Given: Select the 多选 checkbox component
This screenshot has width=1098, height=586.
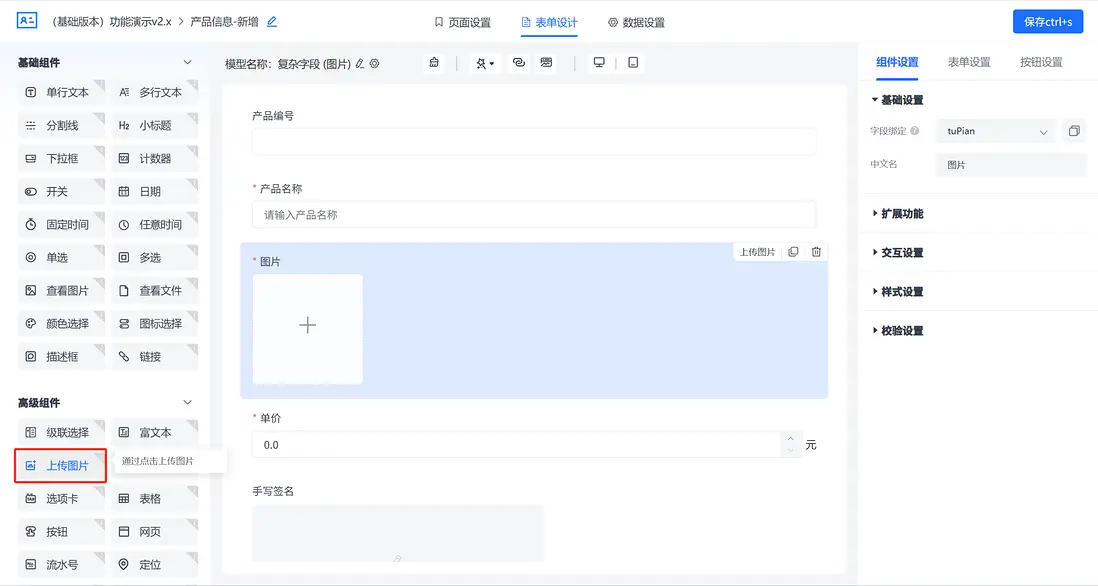Looking at the screenshot, I should pos(154,257).
